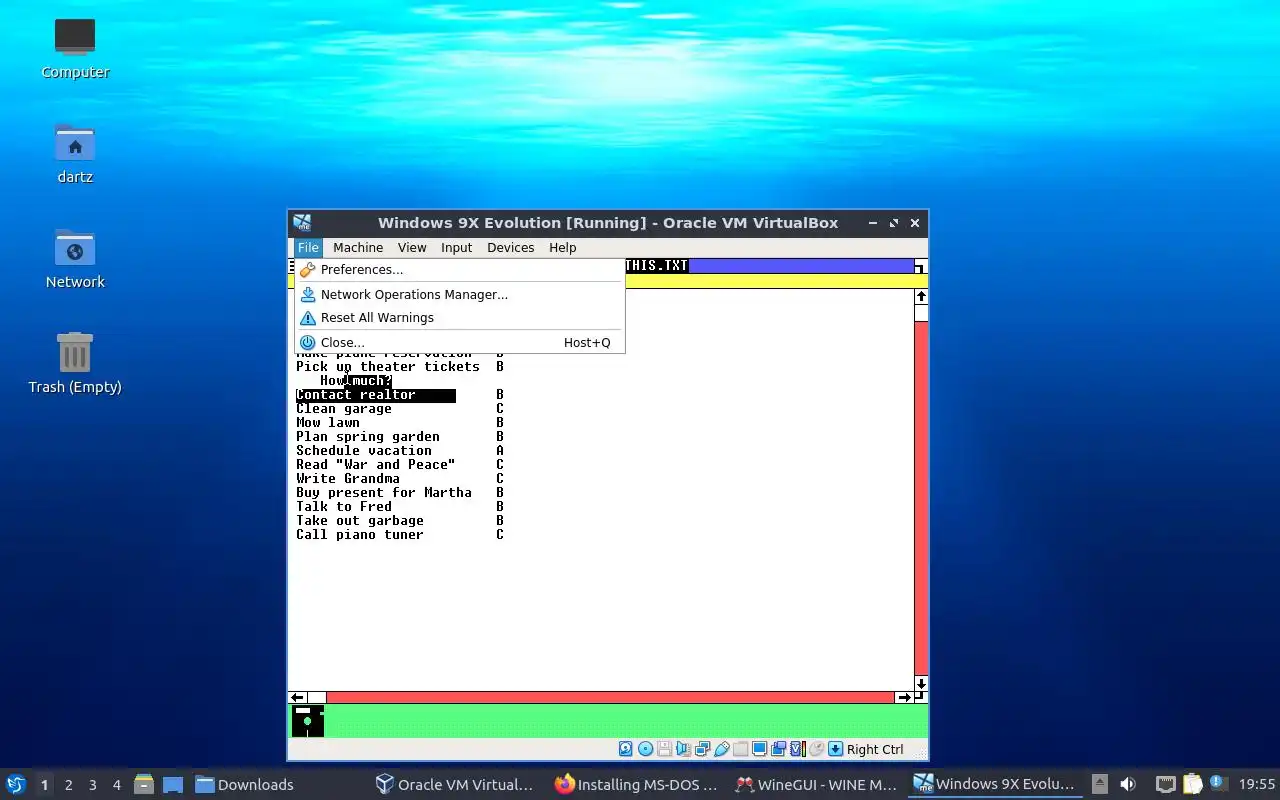
Task: Click the red horizontal scrollbar track
Action: pos(610,697)
